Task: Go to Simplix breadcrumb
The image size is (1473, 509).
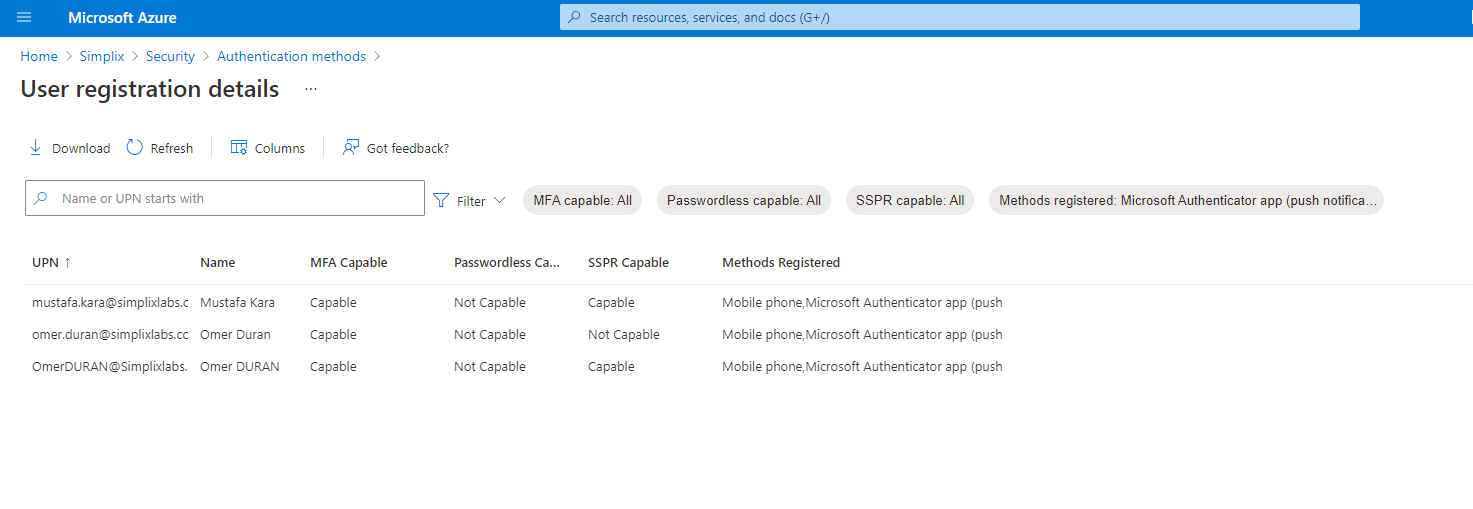Action: click(x=102, y=57)
